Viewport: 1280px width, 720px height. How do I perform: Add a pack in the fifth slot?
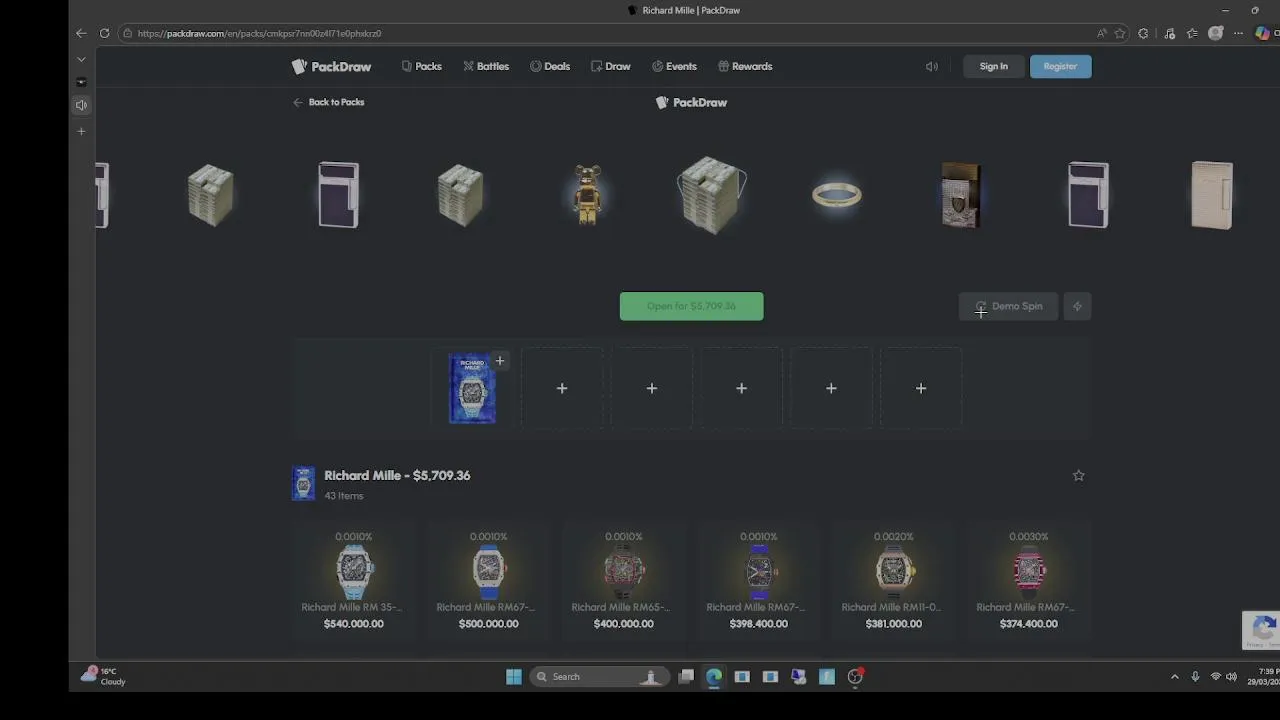coord(831,388)
